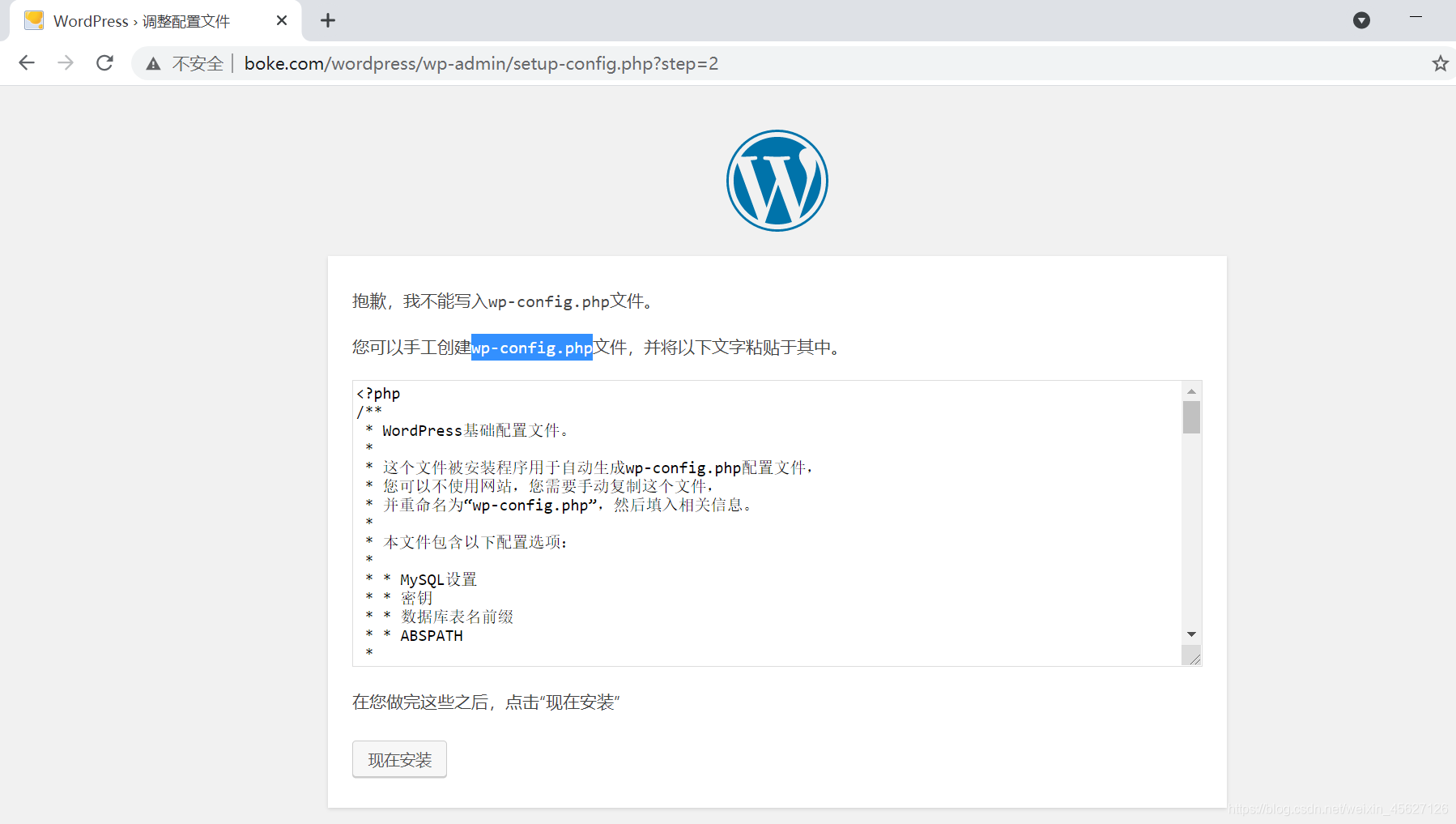Click the <?php opening line
The image size is (1456, 824).
(x=378, y=394)
